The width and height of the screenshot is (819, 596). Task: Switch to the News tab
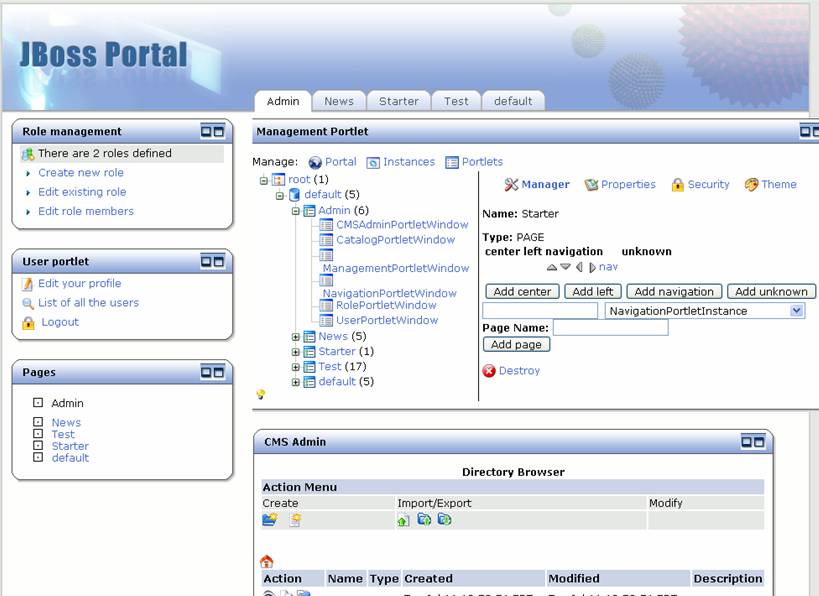click(339, 101)
